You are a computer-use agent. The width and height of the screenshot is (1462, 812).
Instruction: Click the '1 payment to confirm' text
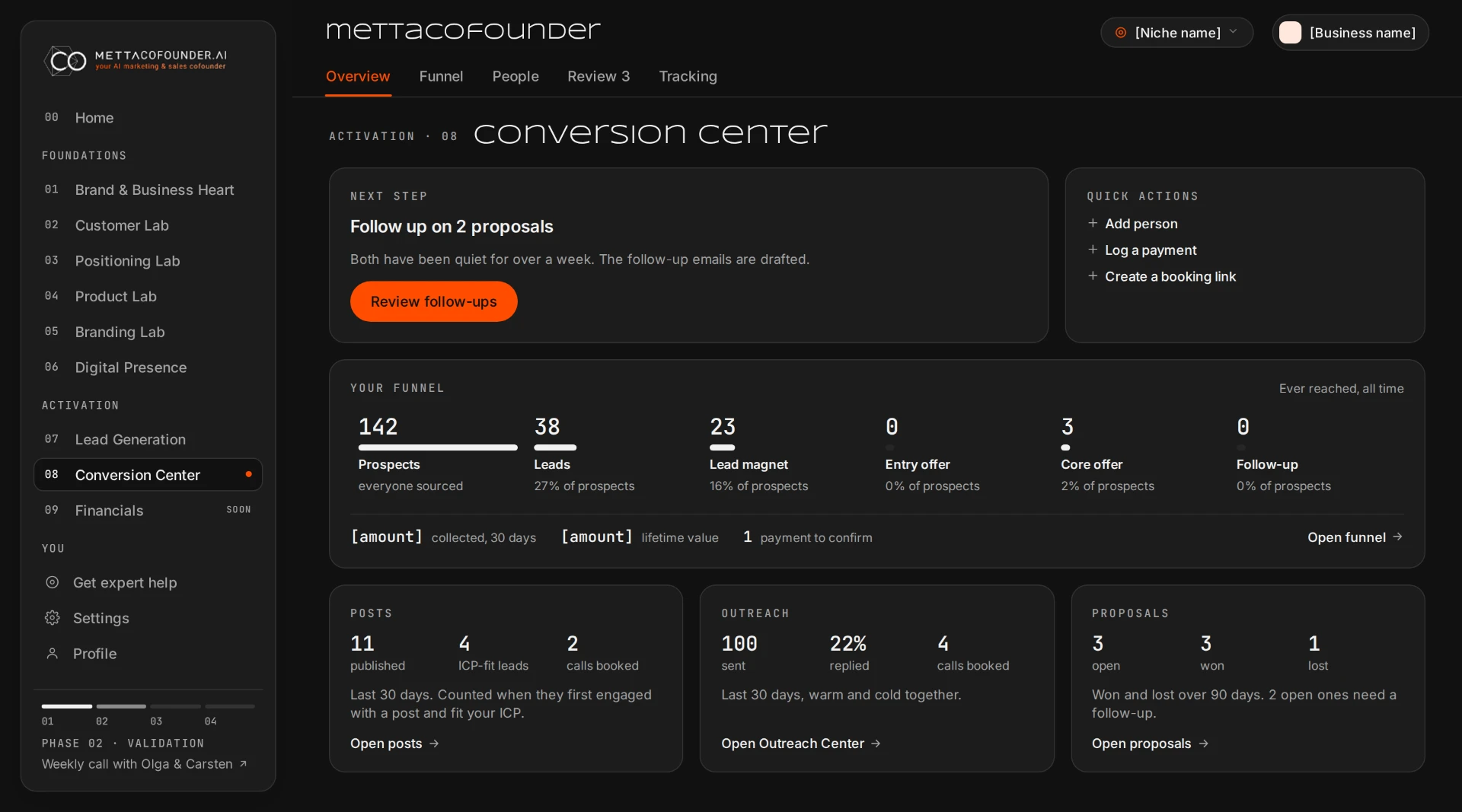[807, 537]
